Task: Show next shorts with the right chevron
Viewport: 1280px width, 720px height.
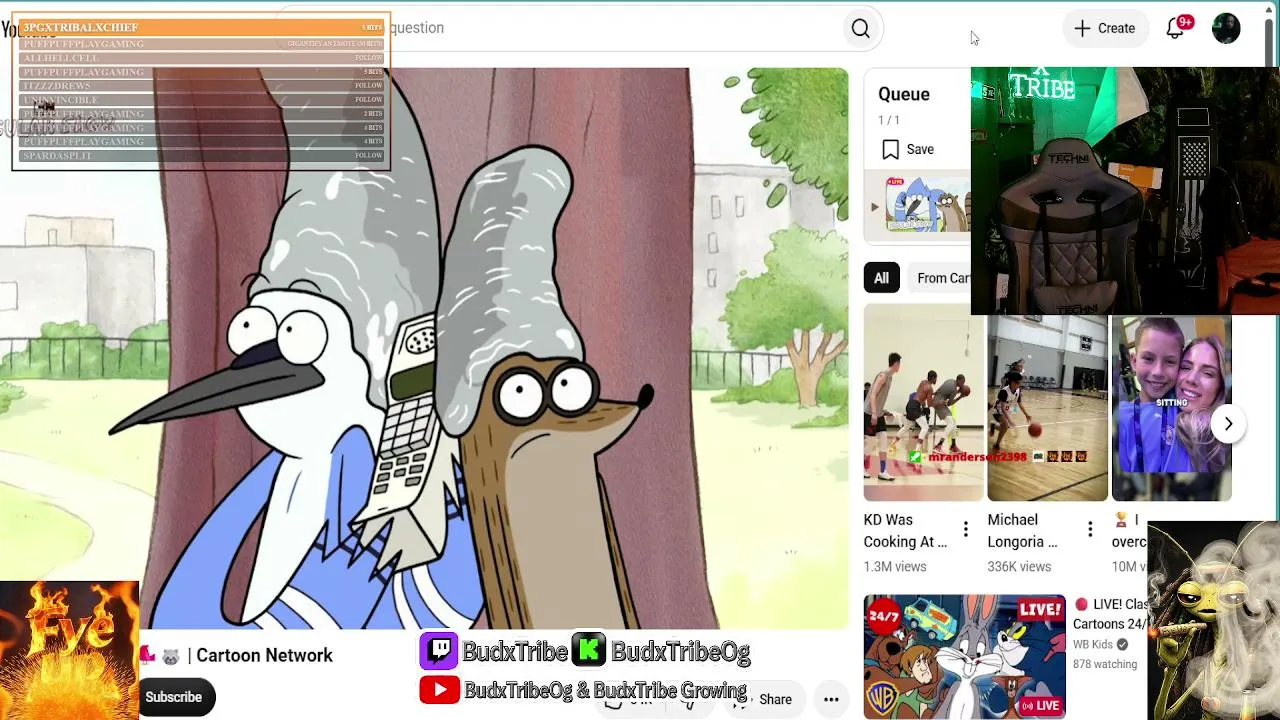Action: pos(1228,423)
